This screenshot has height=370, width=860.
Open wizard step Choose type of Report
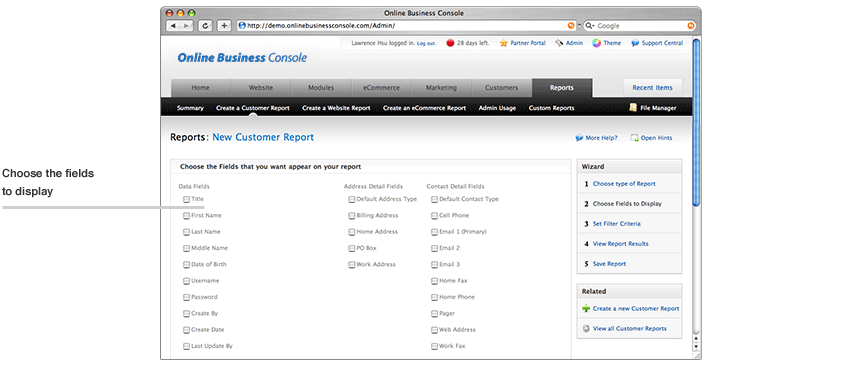tap(624, 184)
